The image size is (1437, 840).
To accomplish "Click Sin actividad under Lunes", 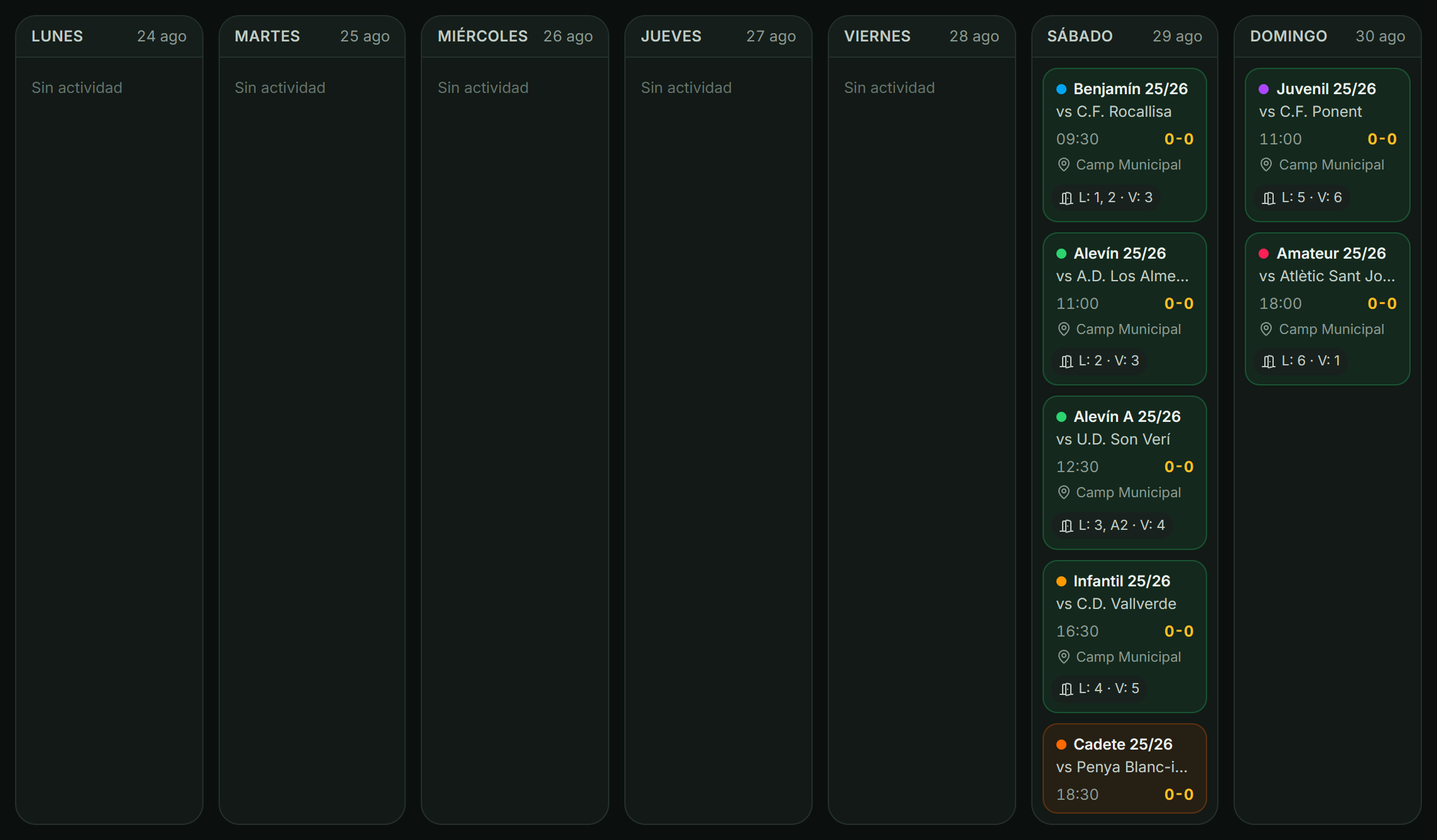I will click(x=77, y=88).
